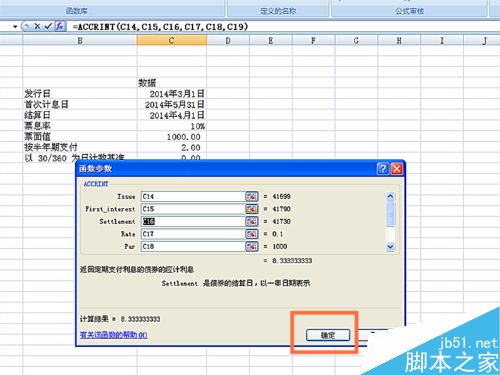Click the 按半年期支付 label cell
This screenshot has width=500, height=375.
tap(80, 147)
